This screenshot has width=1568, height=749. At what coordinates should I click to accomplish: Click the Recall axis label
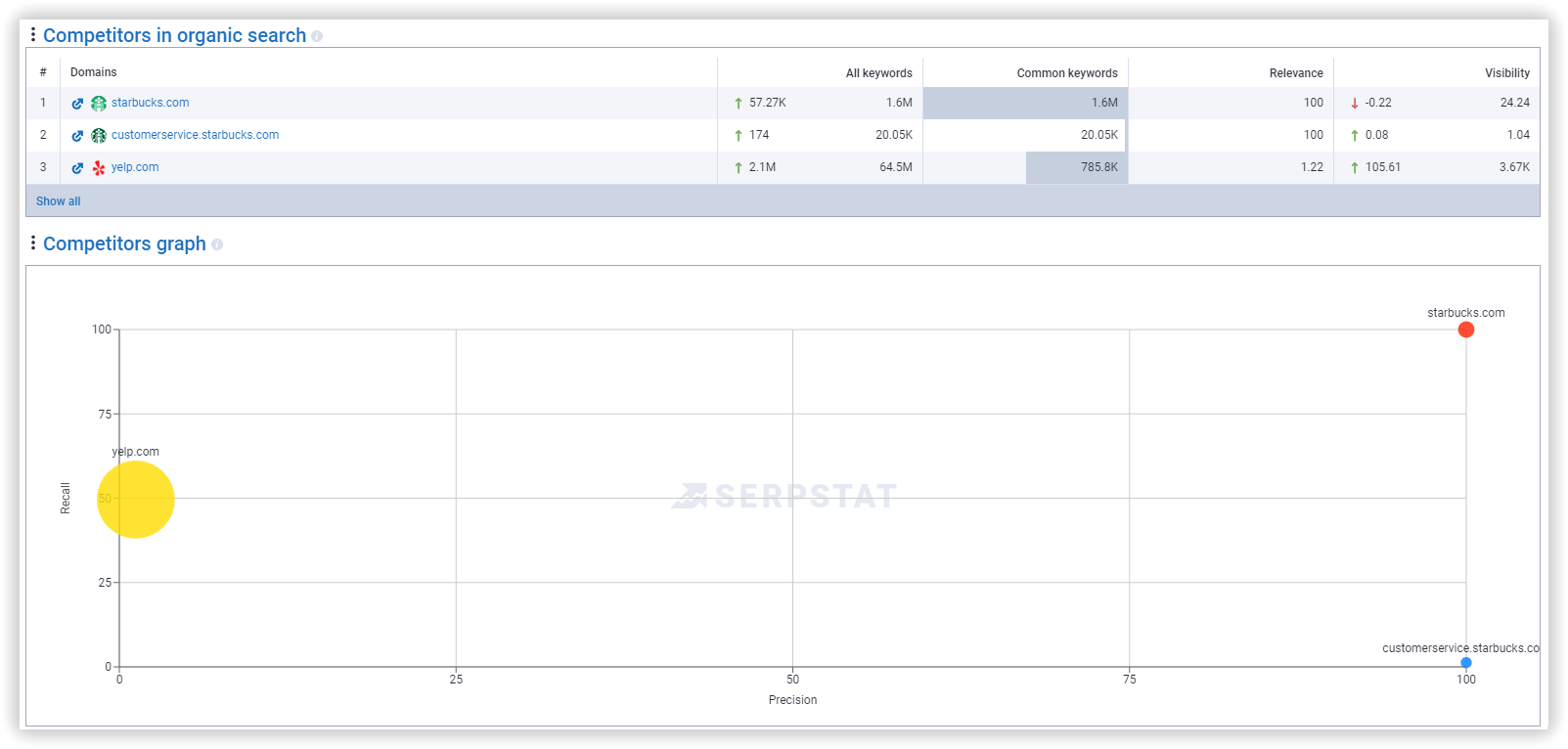(x=66, y=499)
